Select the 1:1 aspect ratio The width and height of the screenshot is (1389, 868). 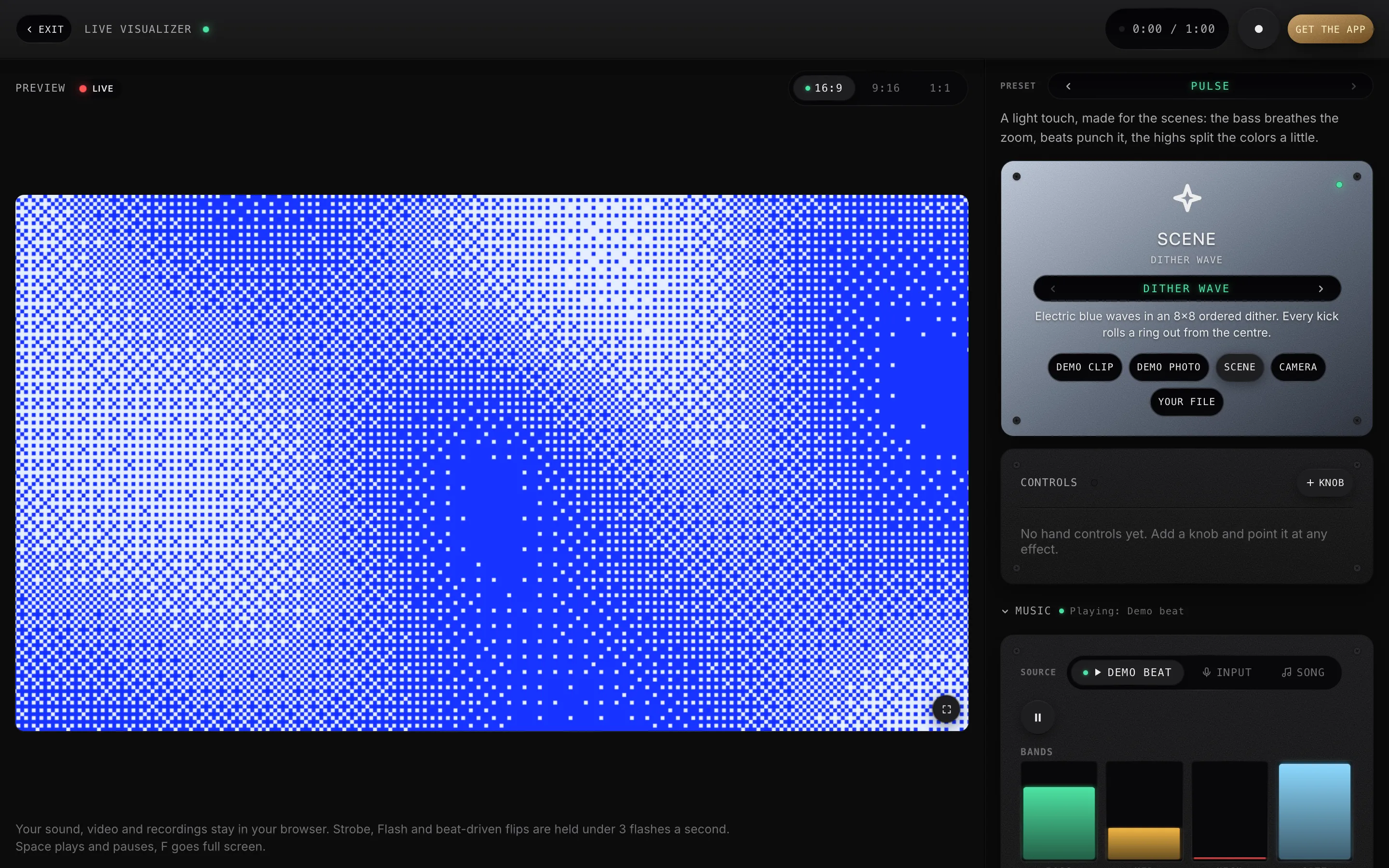[x=940, y=88]
